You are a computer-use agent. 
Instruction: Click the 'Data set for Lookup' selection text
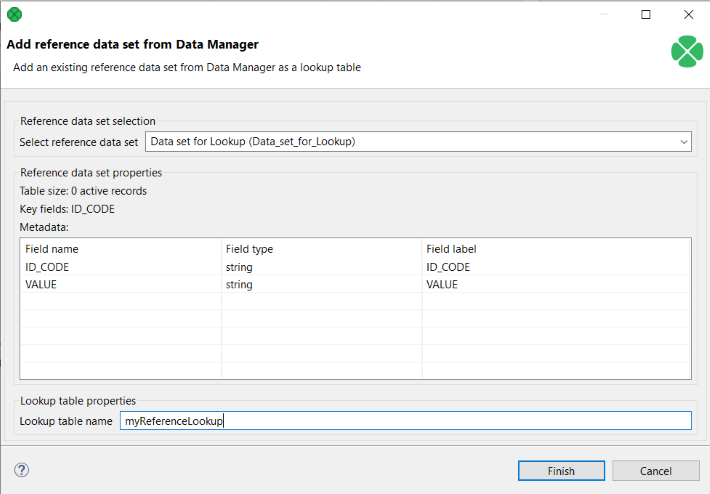click(x=253, y=142)
